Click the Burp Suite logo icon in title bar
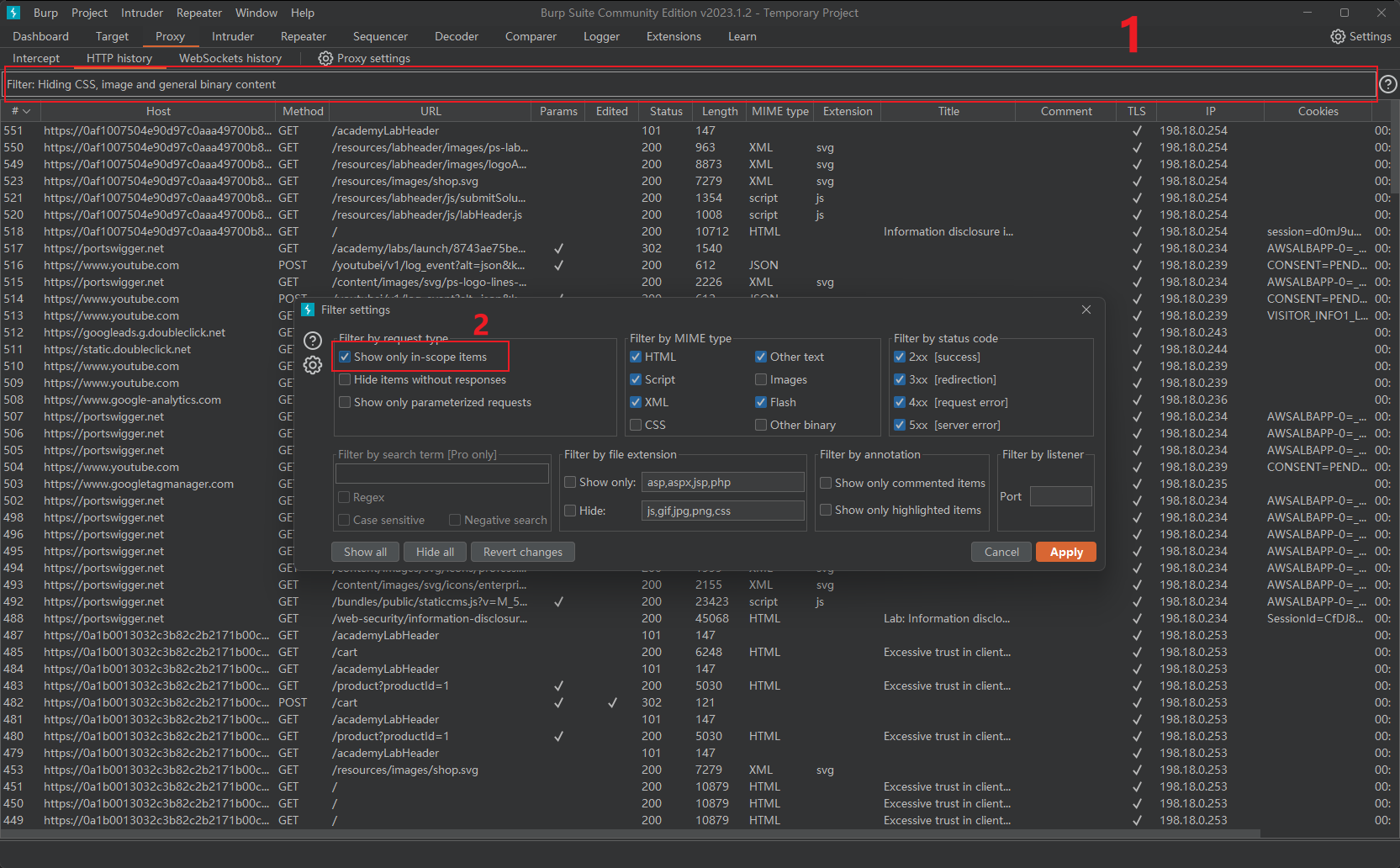1400x868 pixels. tap(13, 13)
